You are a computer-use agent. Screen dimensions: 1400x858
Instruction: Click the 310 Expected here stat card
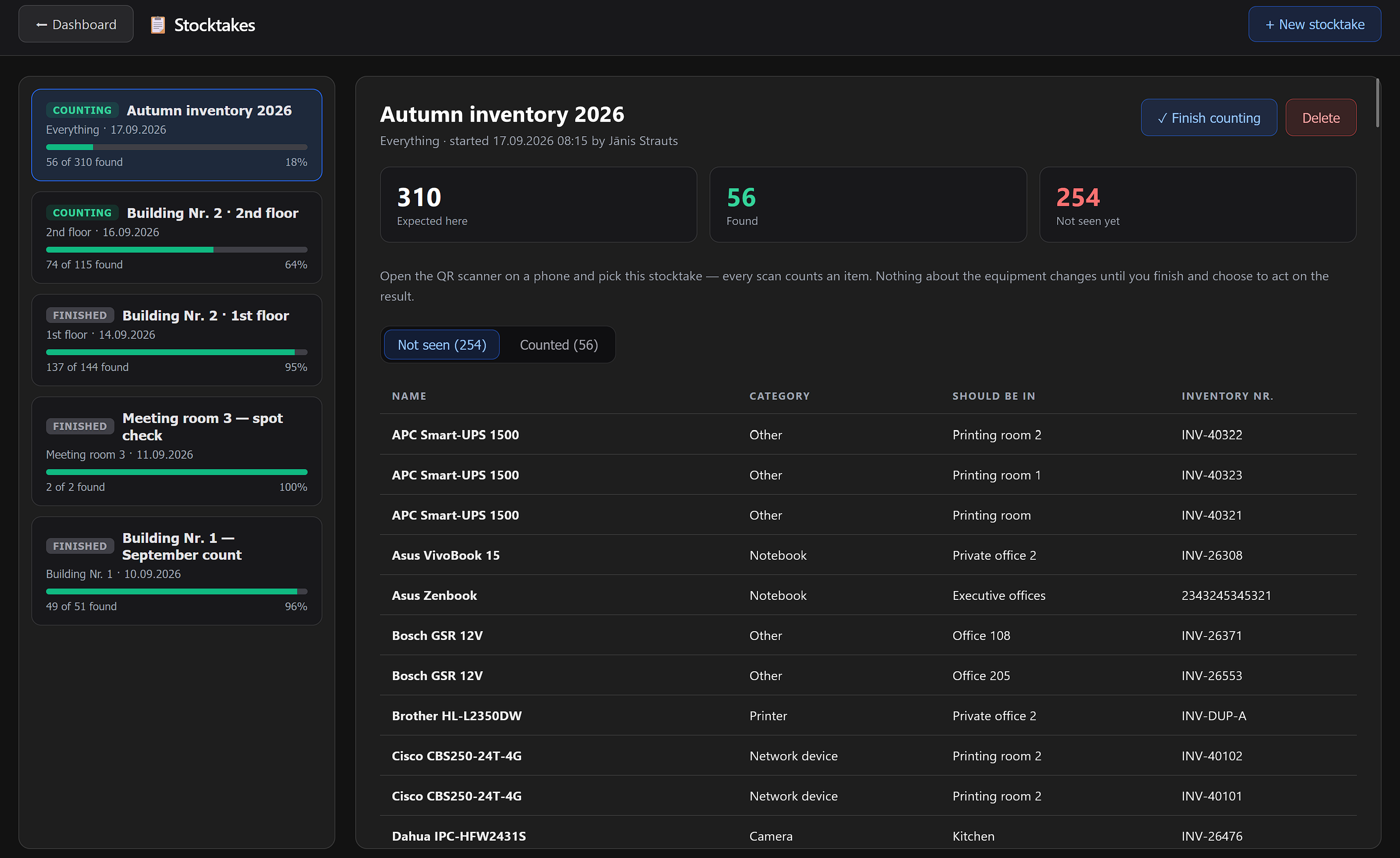538,205
